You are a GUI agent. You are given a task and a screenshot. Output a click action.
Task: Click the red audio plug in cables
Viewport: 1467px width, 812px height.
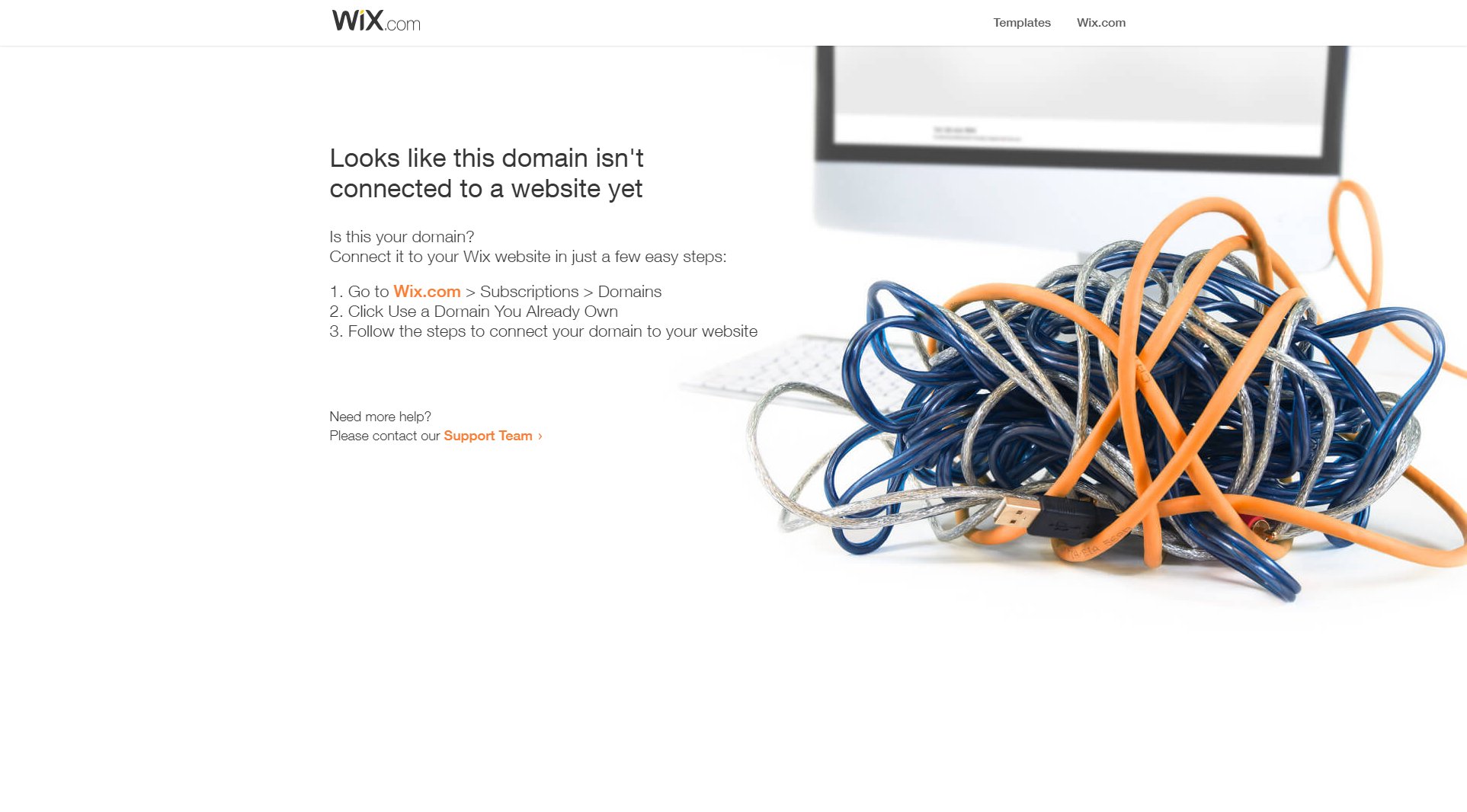tap(1254, 525)
